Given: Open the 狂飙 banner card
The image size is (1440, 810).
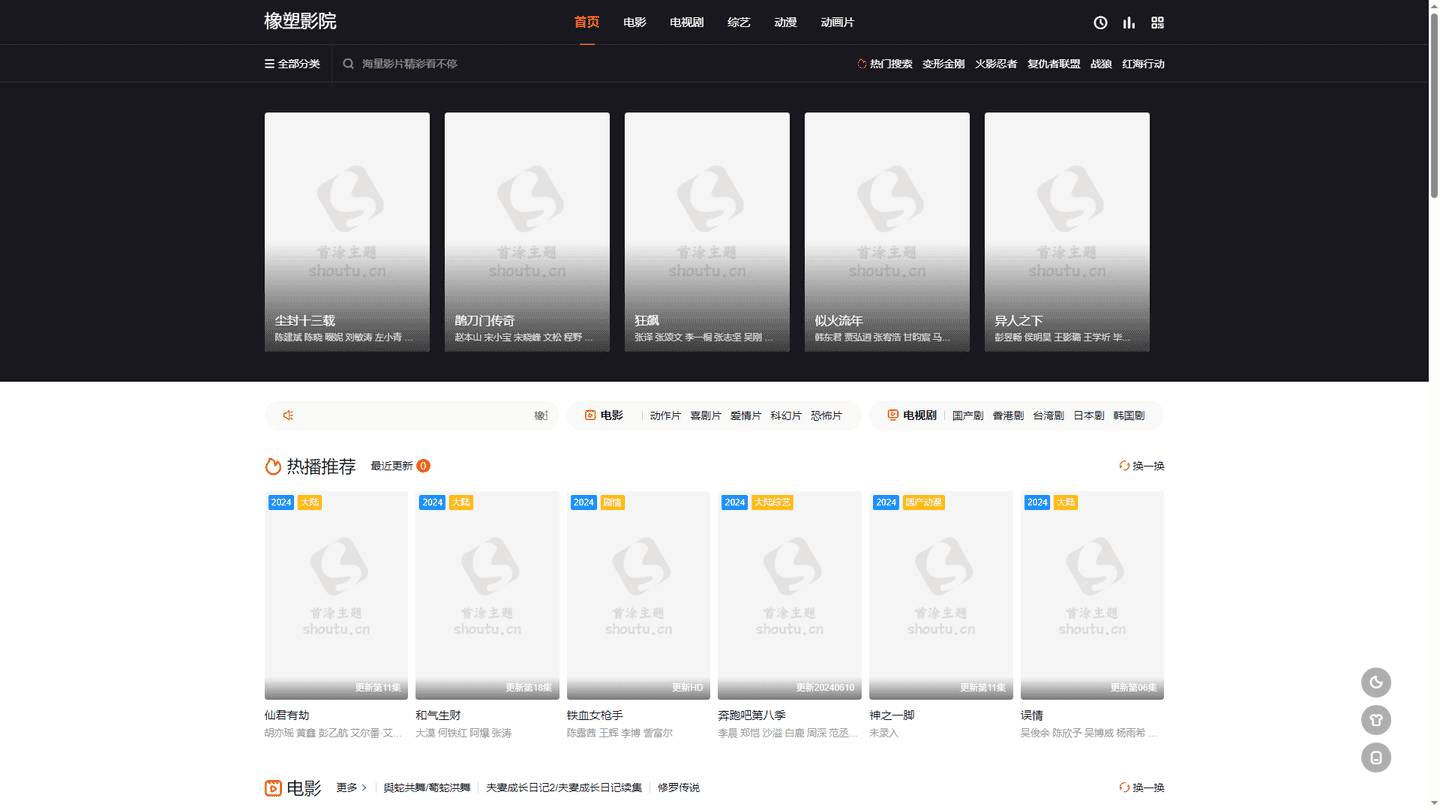Looking at the screenshot, I should pyautogui.click(x=707, y=232).
